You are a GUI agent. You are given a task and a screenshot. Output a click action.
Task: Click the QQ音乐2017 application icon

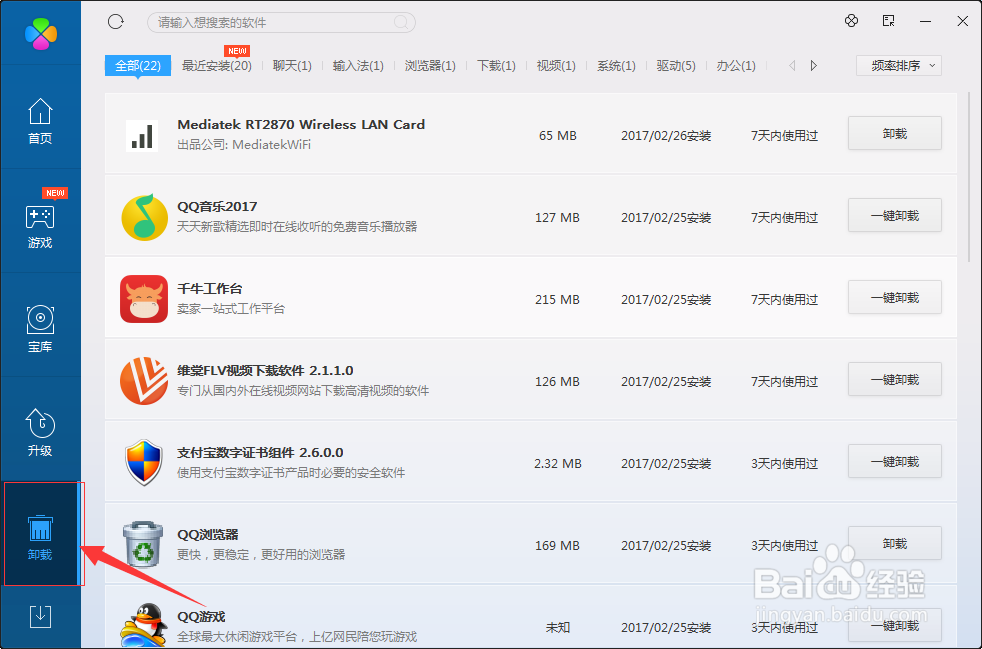click(x=144, y=215)
